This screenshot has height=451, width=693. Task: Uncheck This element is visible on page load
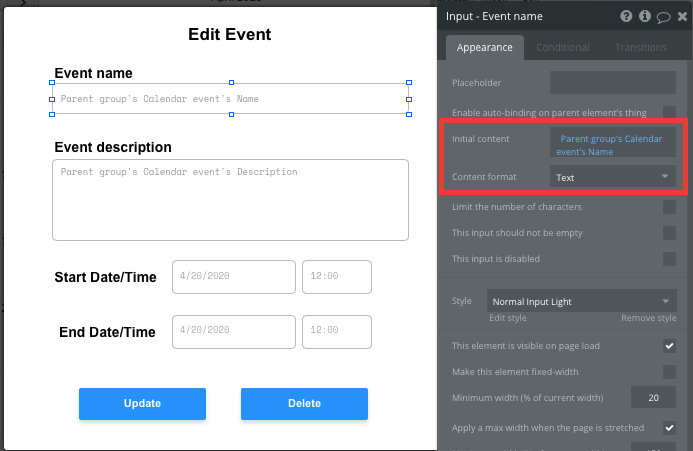point(669,346)
